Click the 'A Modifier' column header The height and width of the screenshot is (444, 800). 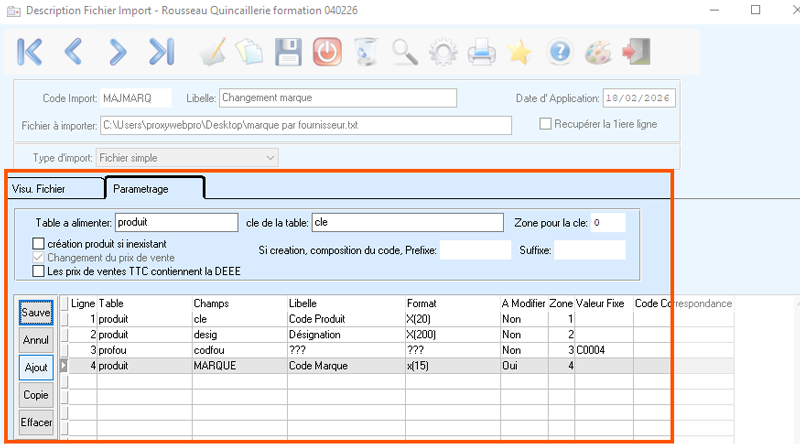coord(524,303)
